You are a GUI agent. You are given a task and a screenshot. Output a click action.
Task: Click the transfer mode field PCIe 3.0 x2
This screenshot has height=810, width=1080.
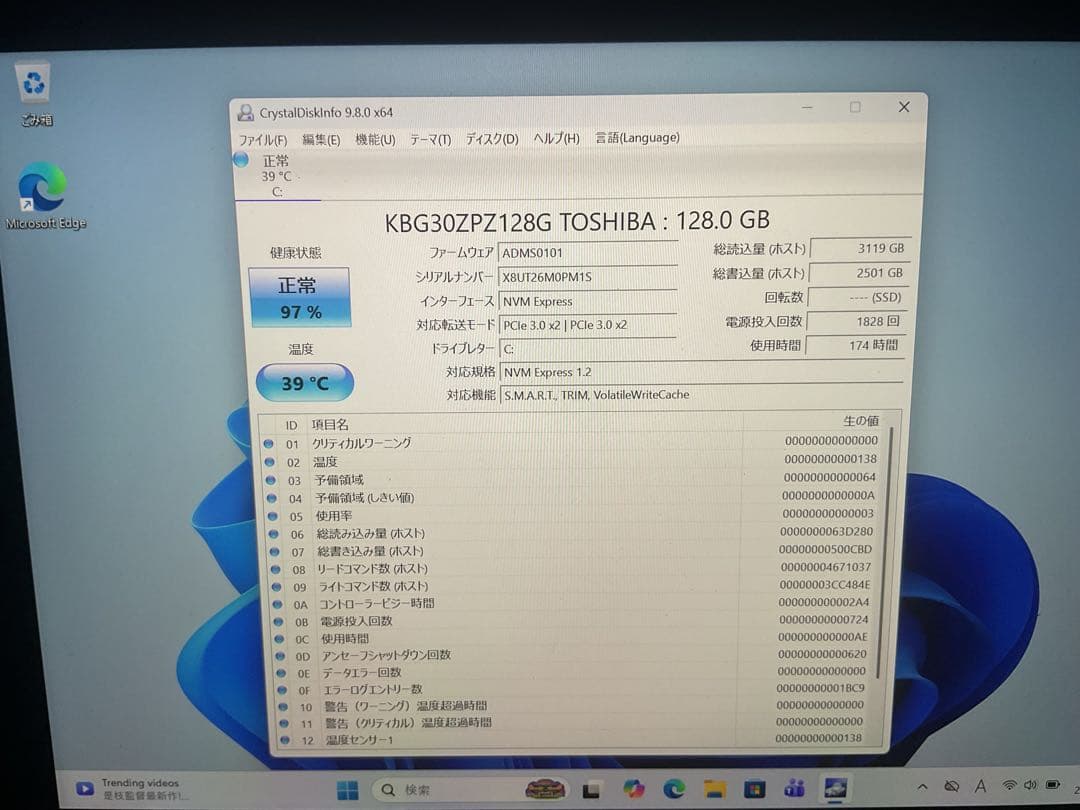click(587, 325)
